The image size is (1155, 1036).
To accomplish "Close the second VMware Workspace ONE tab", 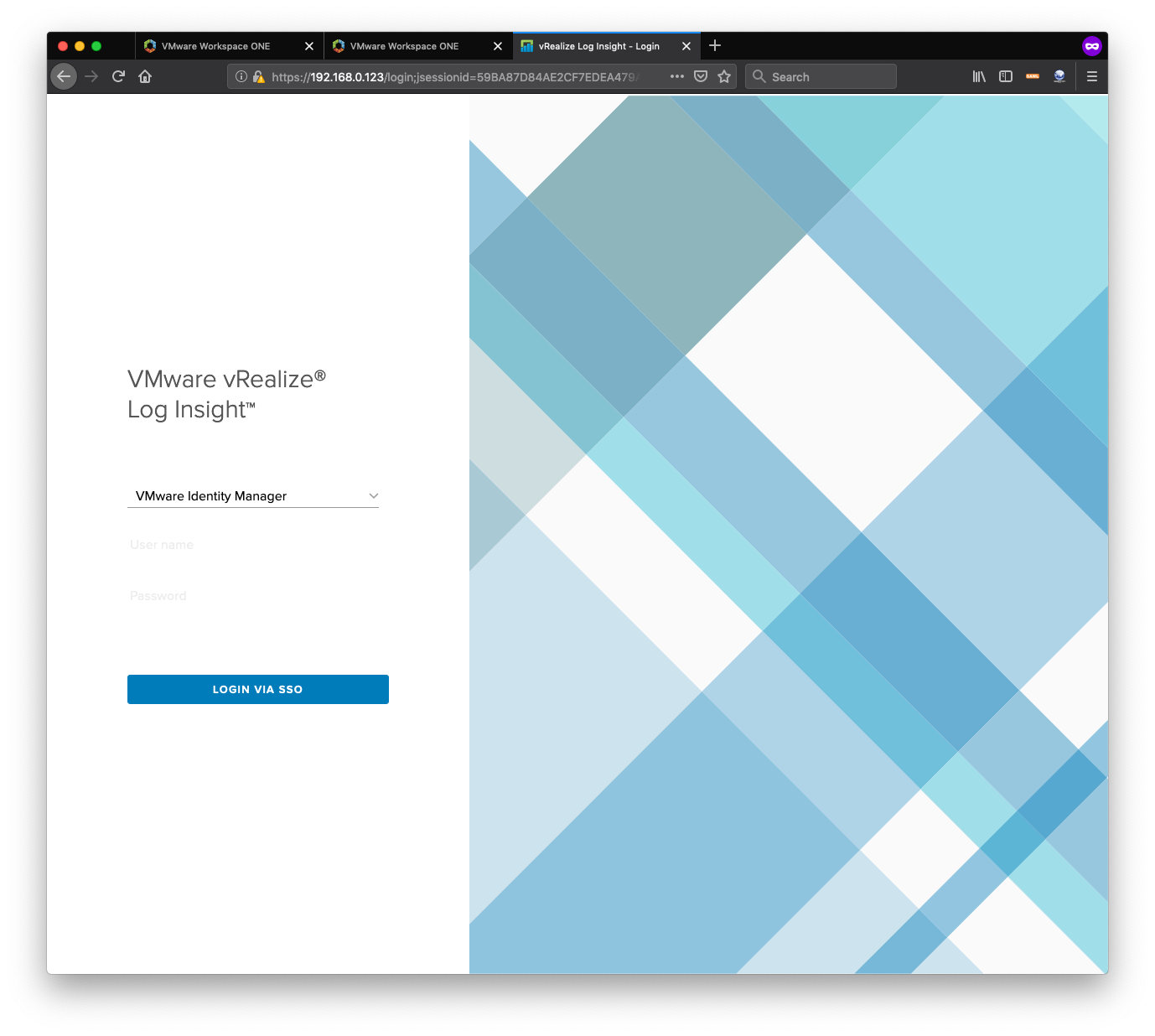I will [498, 46].
